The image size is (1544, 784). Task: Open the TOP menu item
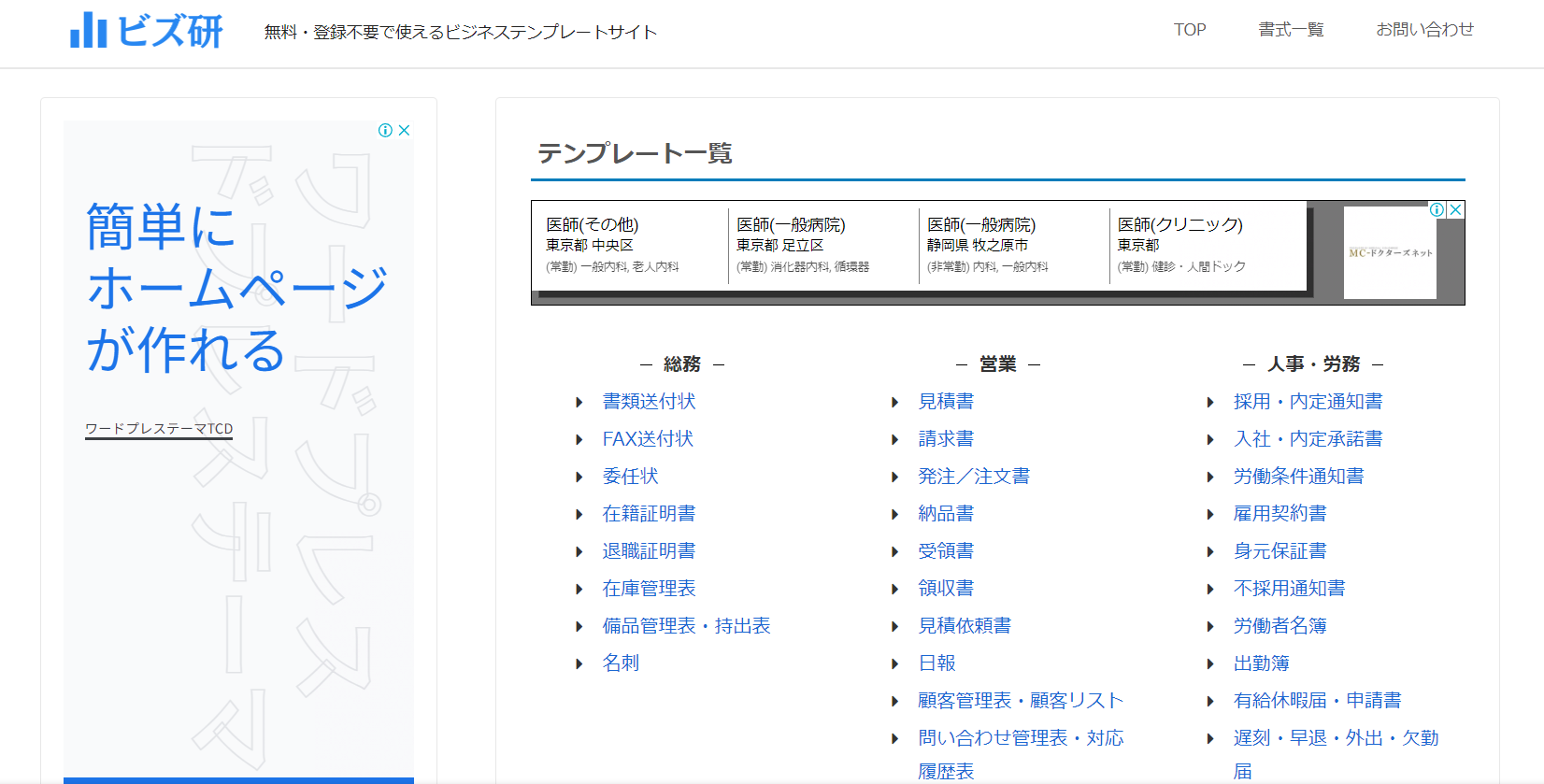pos(1190,30)
